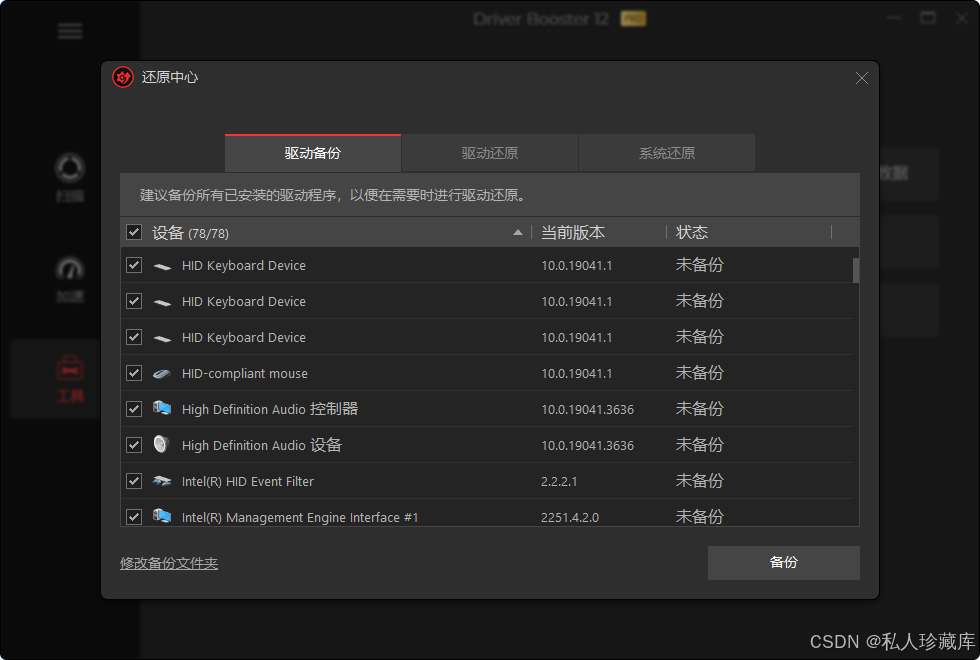980x660 pixels.
Task: Select Intel(R) Management Engine Interface #1 name
Action: pyautogui.click(x=300, y=518)
